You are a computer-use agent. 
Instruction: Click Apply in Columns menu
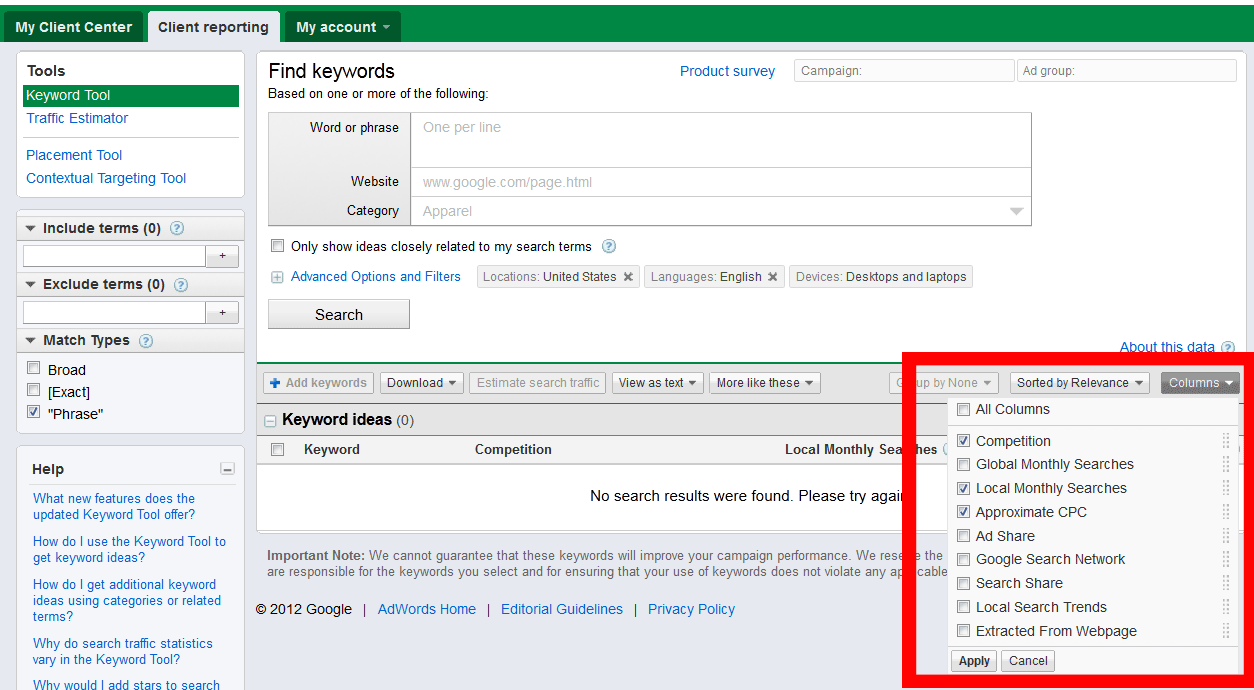(x=974, y=661)
